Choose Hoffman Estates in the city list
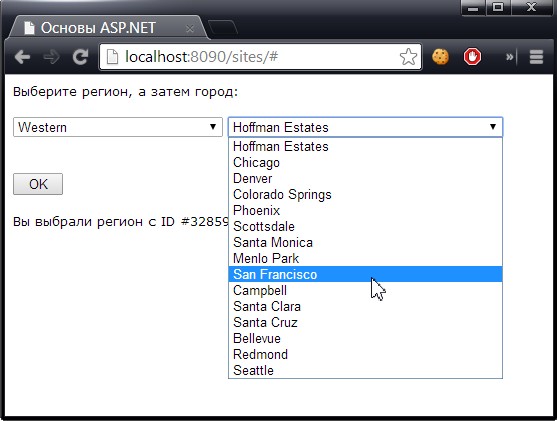This screenshot has width=557, height=421. coord(365,146)
